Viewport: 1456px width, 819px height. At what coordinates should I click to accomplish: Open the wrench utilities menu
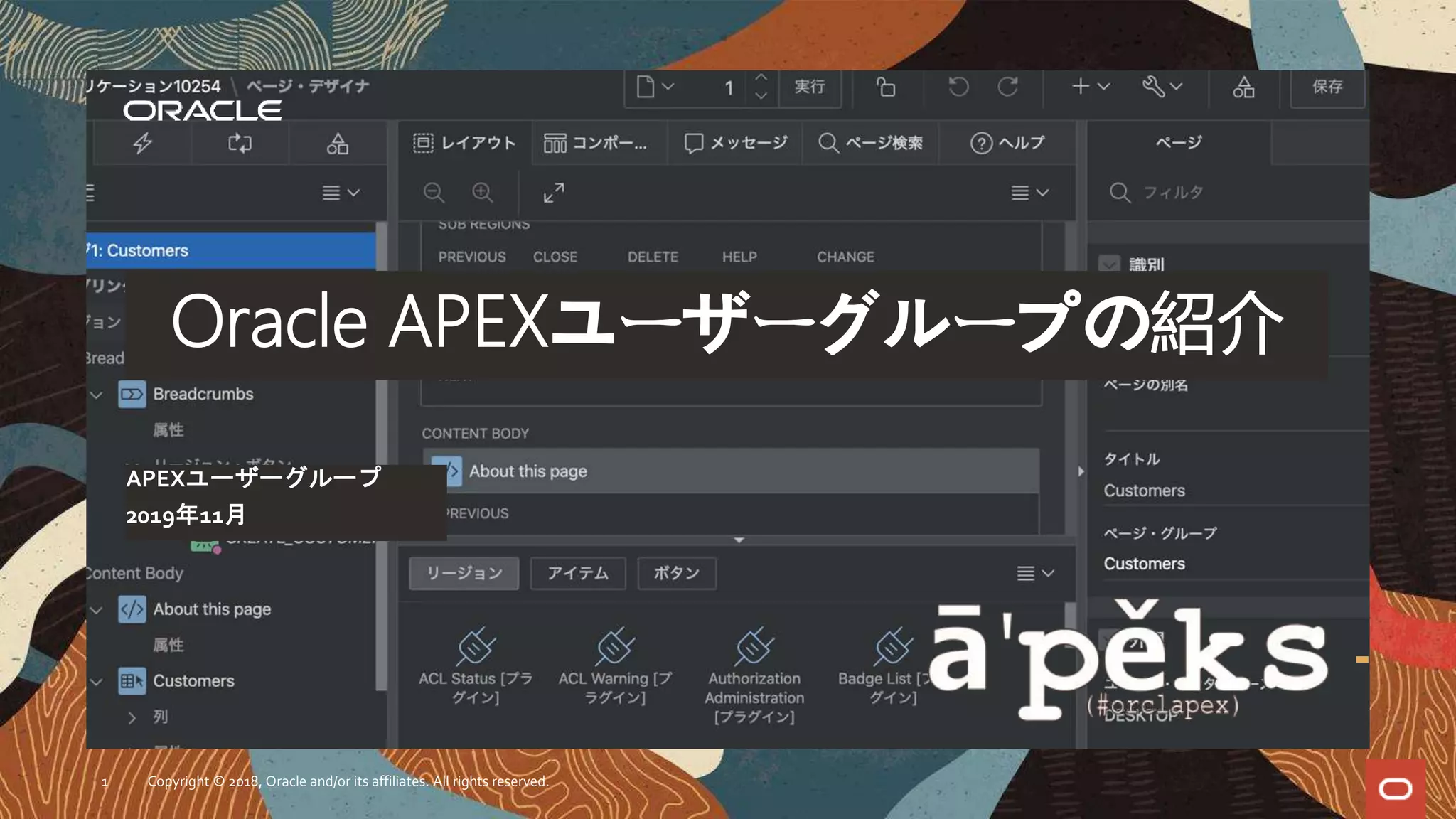pos(1162,87)
